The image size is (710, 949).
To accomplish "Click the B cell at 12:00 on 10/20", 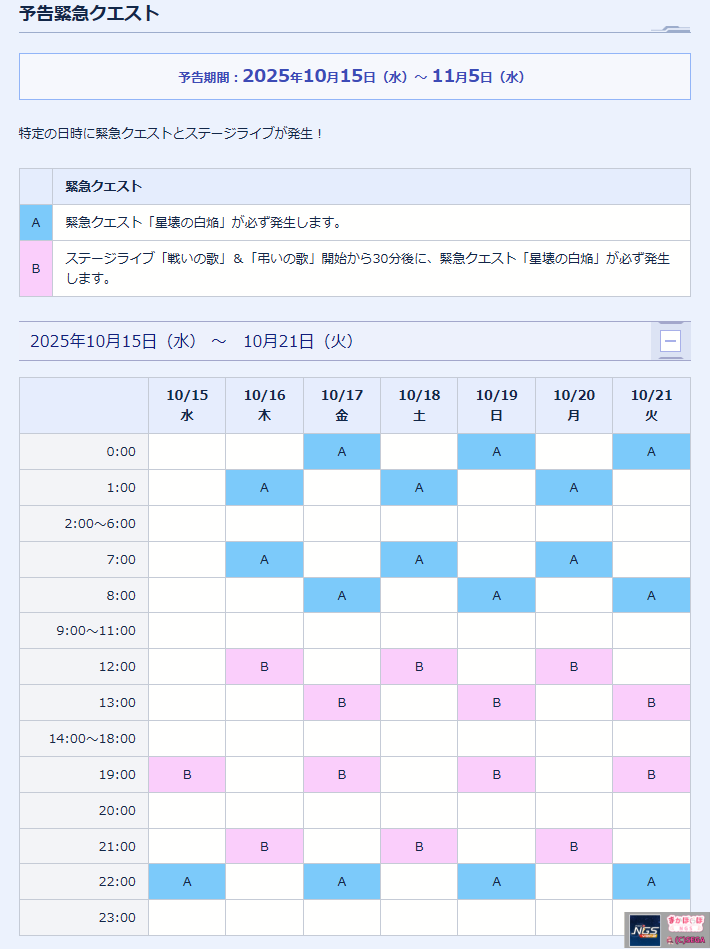I will click(574, 667).
